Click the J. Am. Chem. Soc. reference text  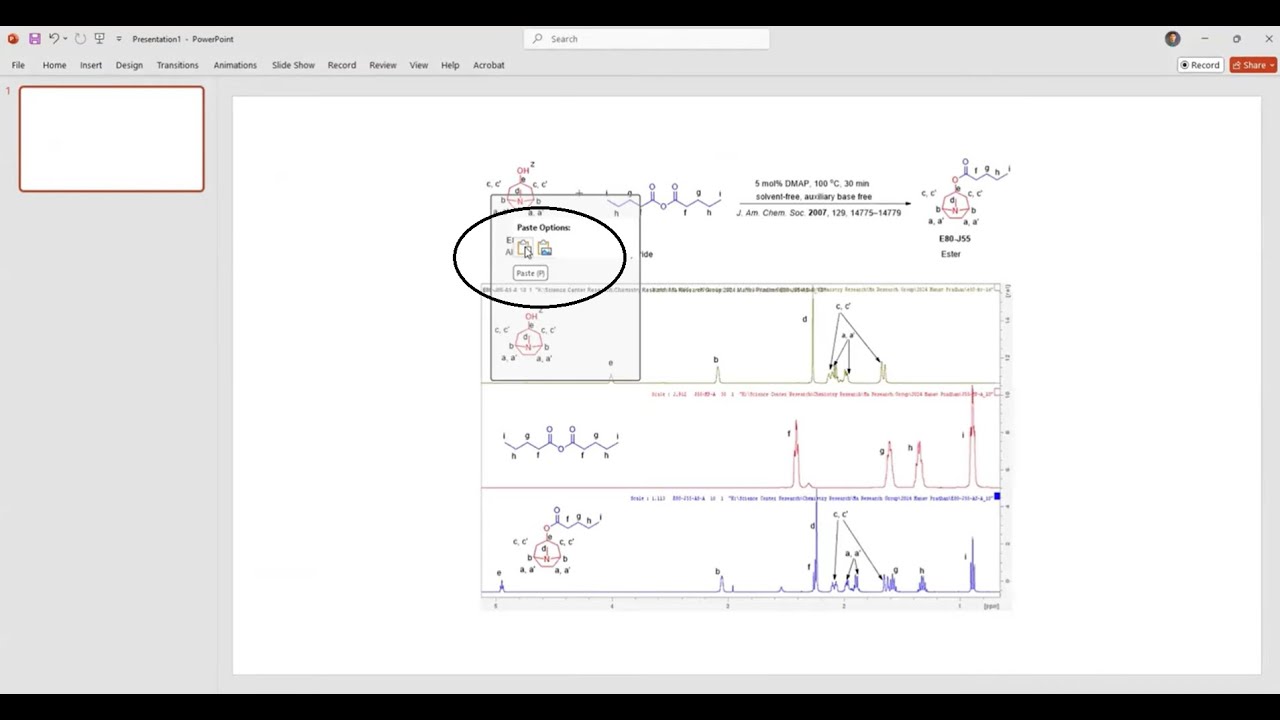(818, 213)
